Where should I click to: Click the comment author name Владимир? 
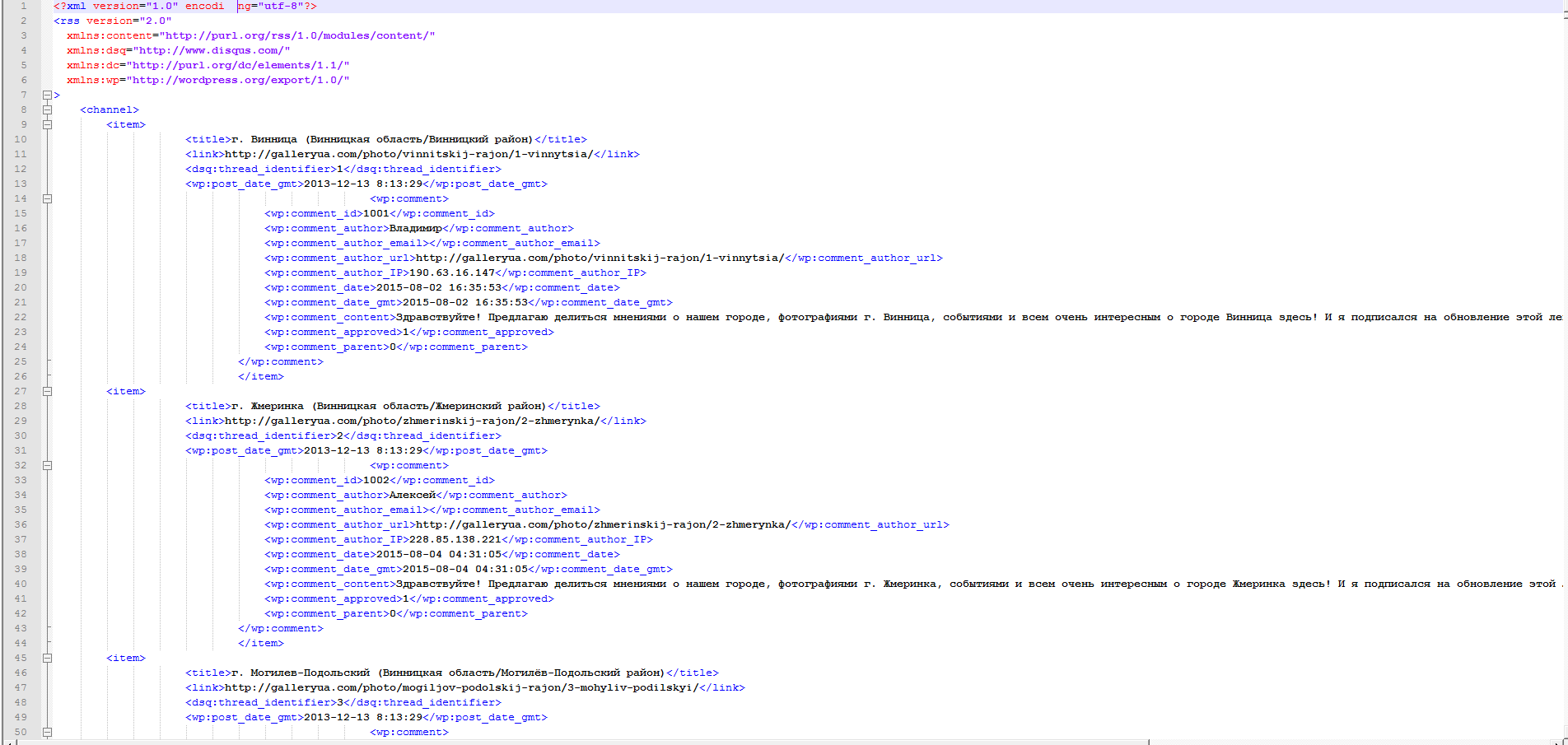[416, 228]
